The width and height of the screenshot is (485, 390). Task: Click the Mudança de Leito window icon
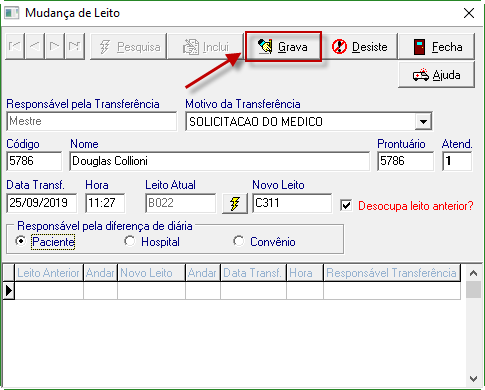(11, 13)
